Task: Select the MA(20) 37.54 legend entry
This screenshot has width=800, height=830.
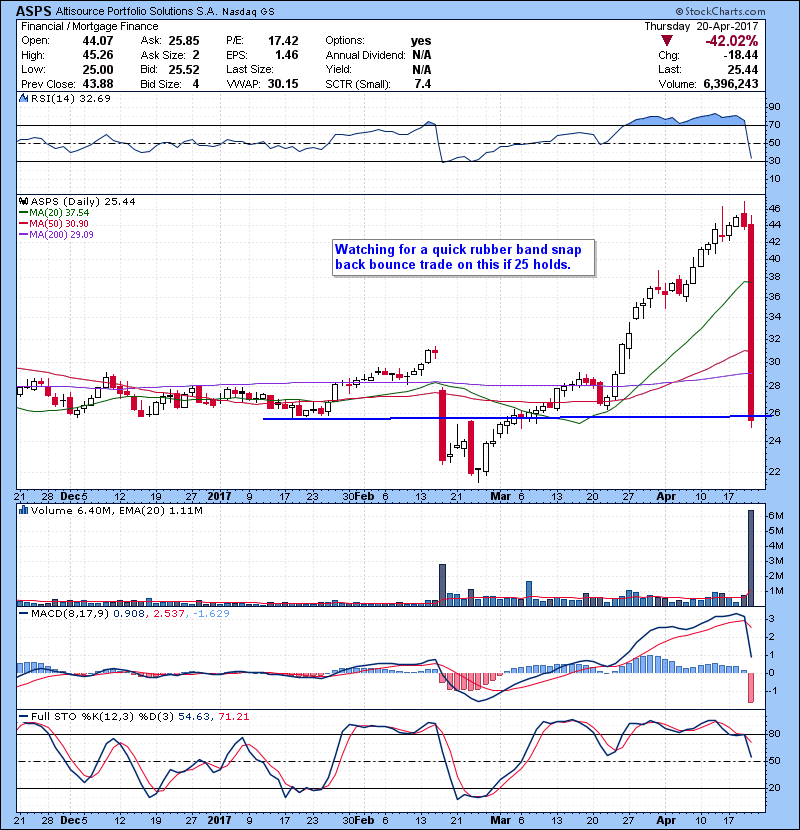Action: (x=54, y=213)
